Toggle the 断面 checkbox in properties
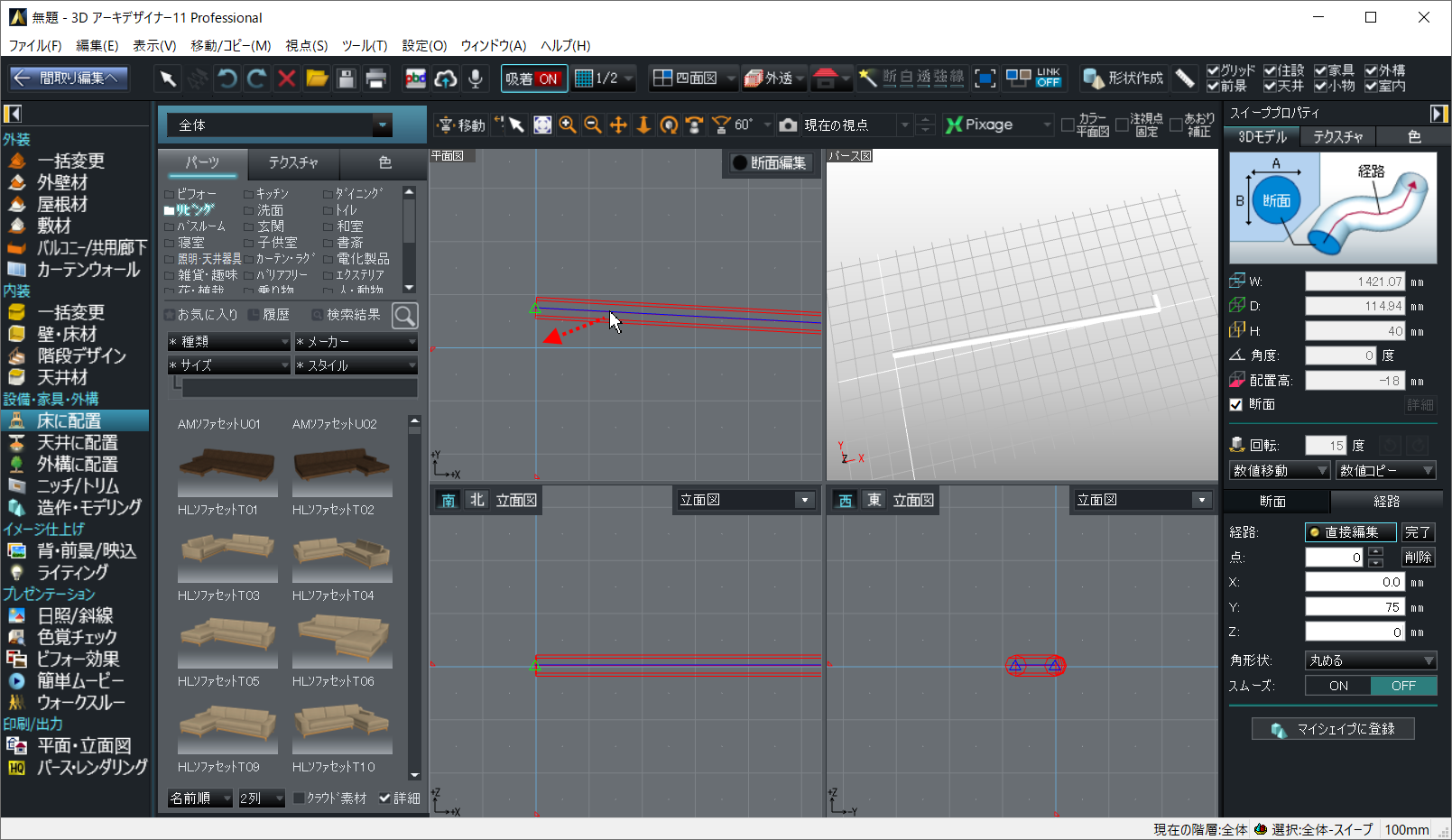The height and width of the screenshot is (840, 1452). click(x=1236, y=404)
